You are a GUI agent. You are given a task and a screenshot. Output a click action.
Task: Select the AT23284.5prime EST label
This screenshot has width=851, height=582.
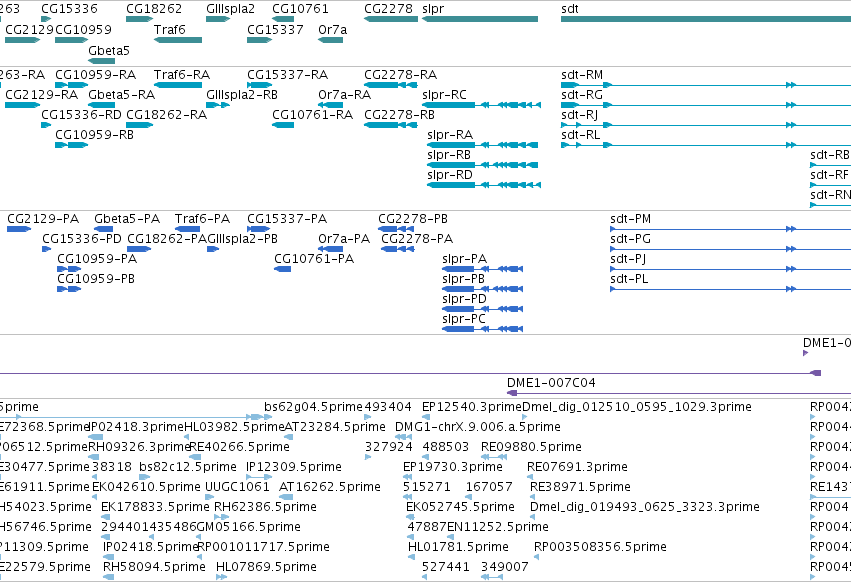[335, 427]
